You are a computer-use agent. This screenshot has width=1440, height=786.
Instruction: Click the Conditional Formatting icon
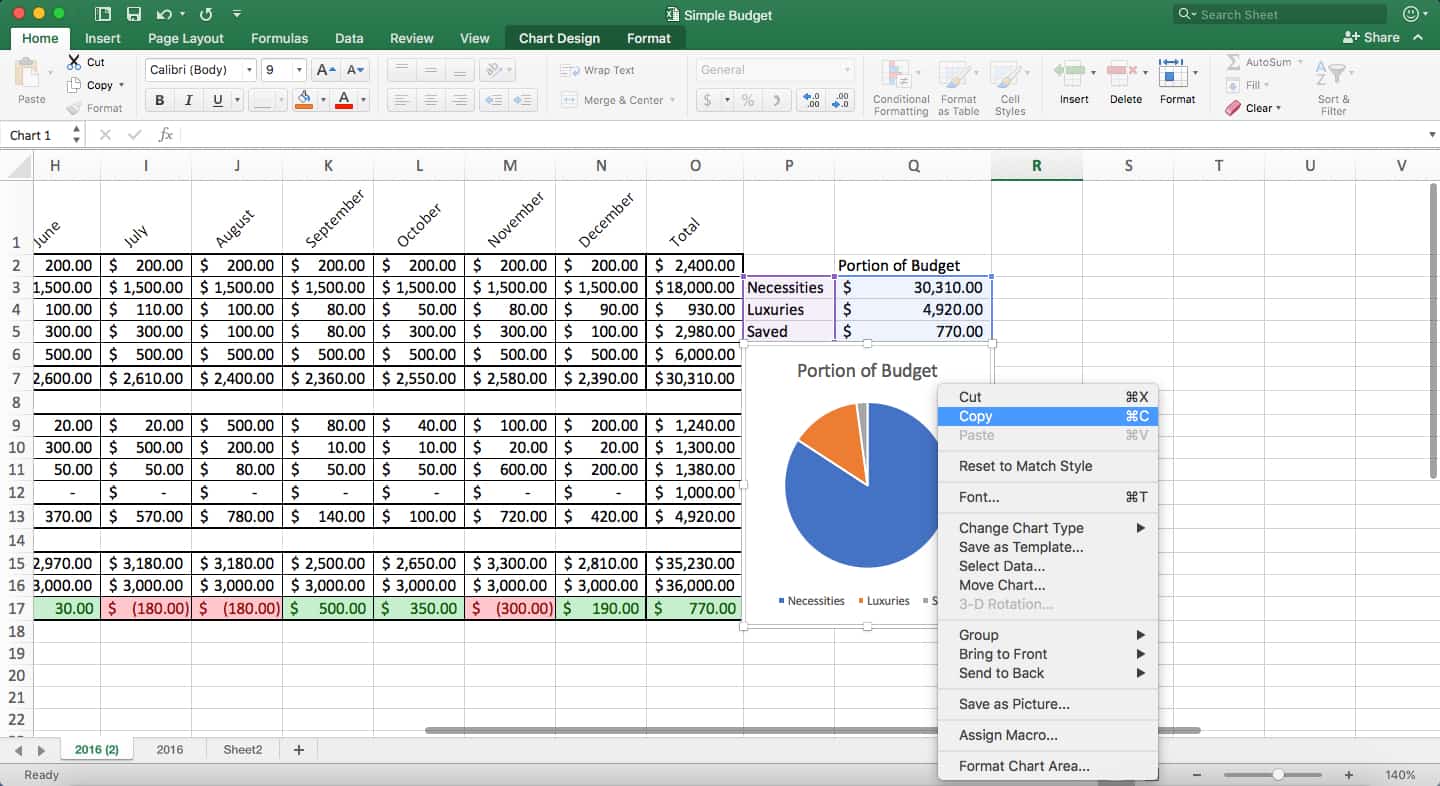coord(900,78)
